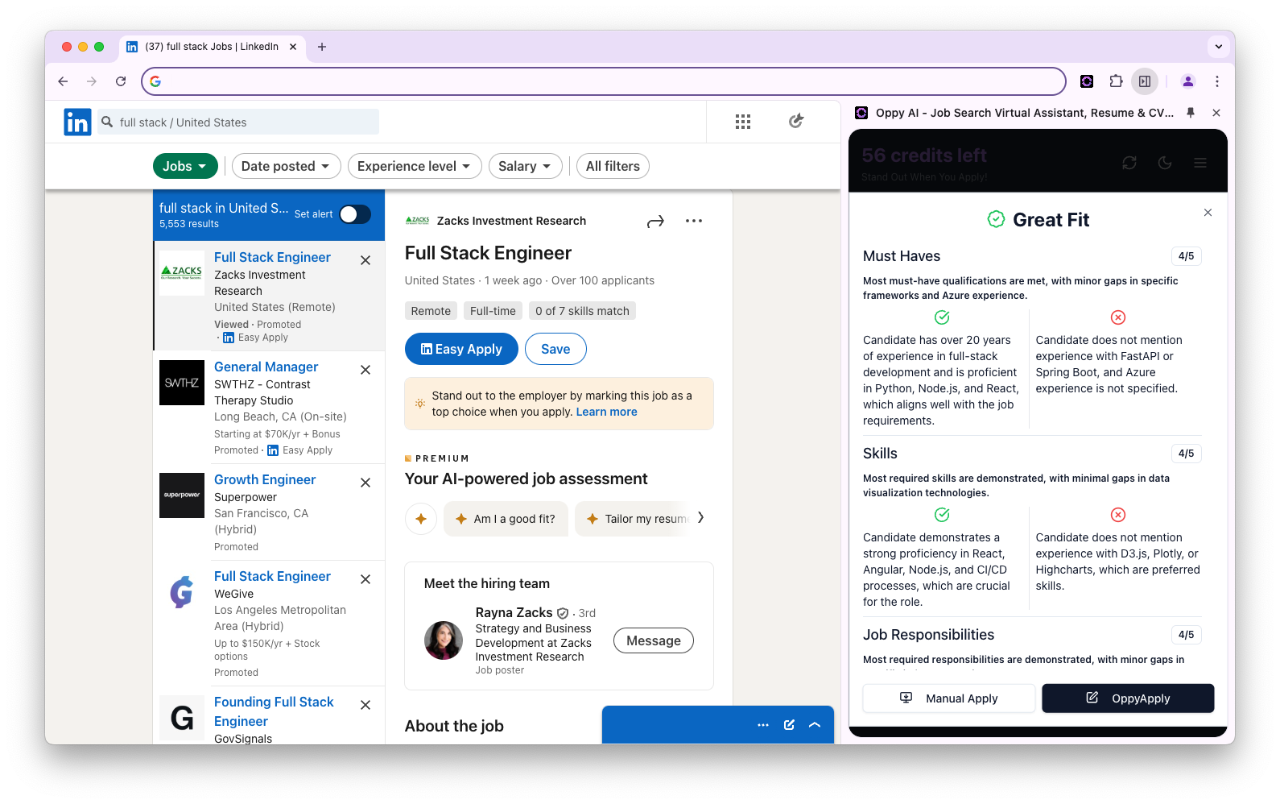
Task: Open the Oppy AI extension refresh icon
Action: (x=1129, y=161)
